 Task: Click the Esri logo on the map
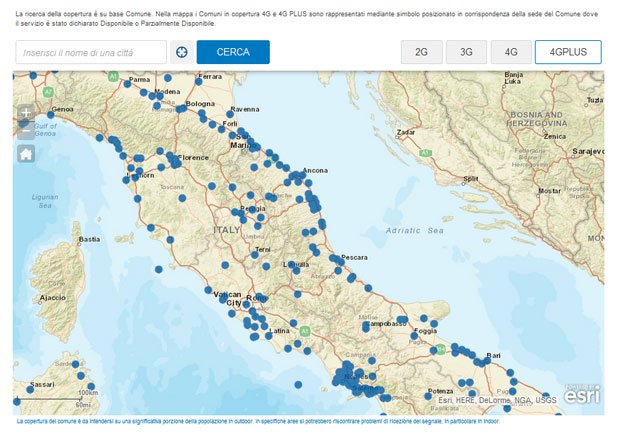pyautogui.click(x=582, y=395)
